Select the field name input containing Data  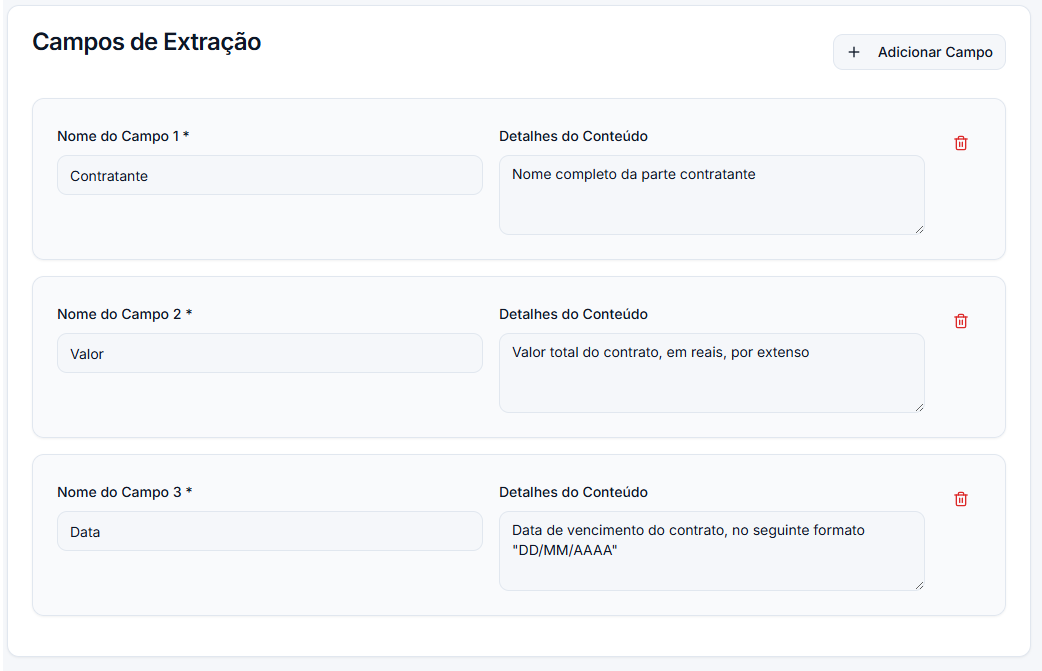pyautogui.click(x=269, y=531)
